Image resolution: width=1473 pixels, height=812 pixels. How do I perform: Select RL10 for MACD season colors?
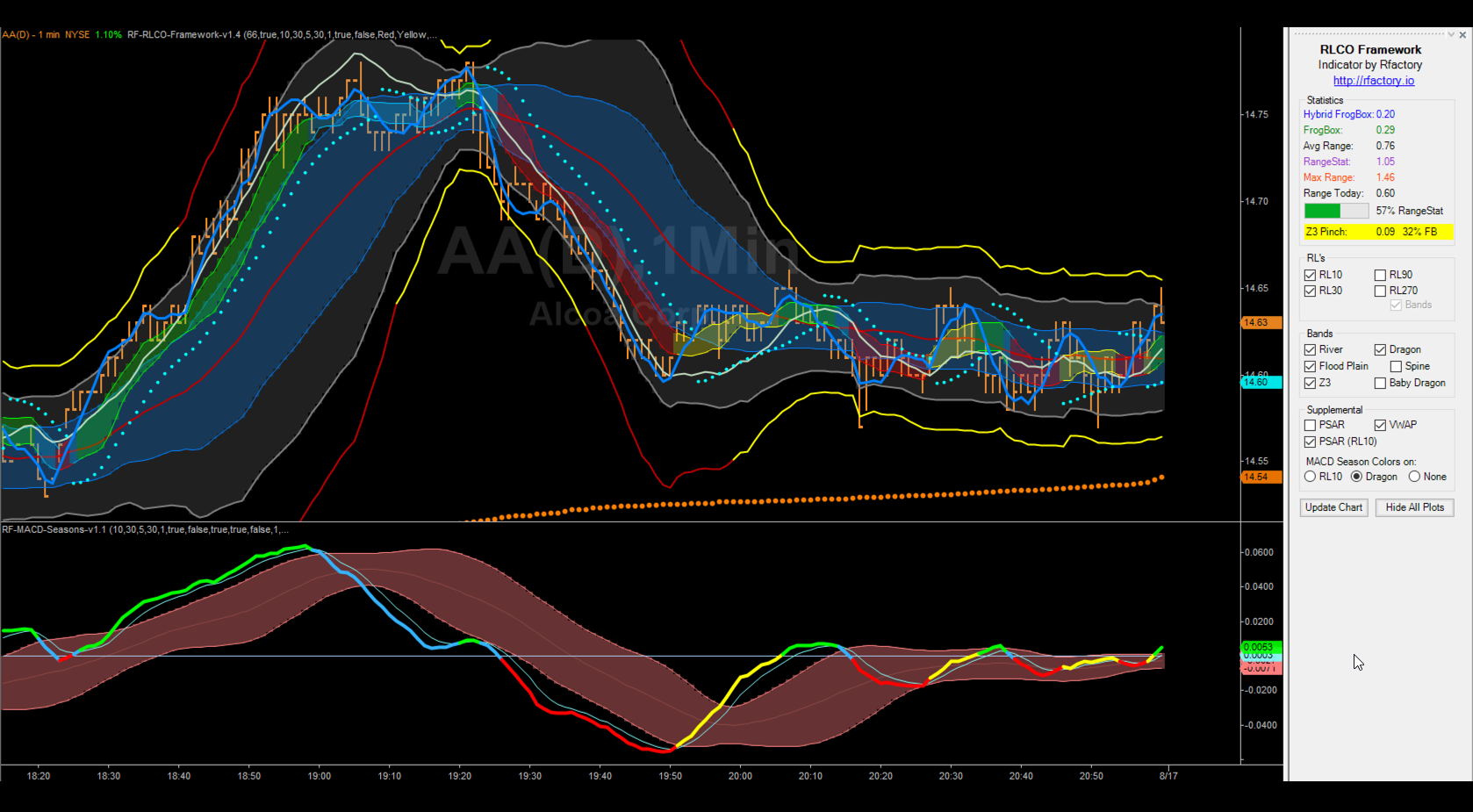(1310, 477)
